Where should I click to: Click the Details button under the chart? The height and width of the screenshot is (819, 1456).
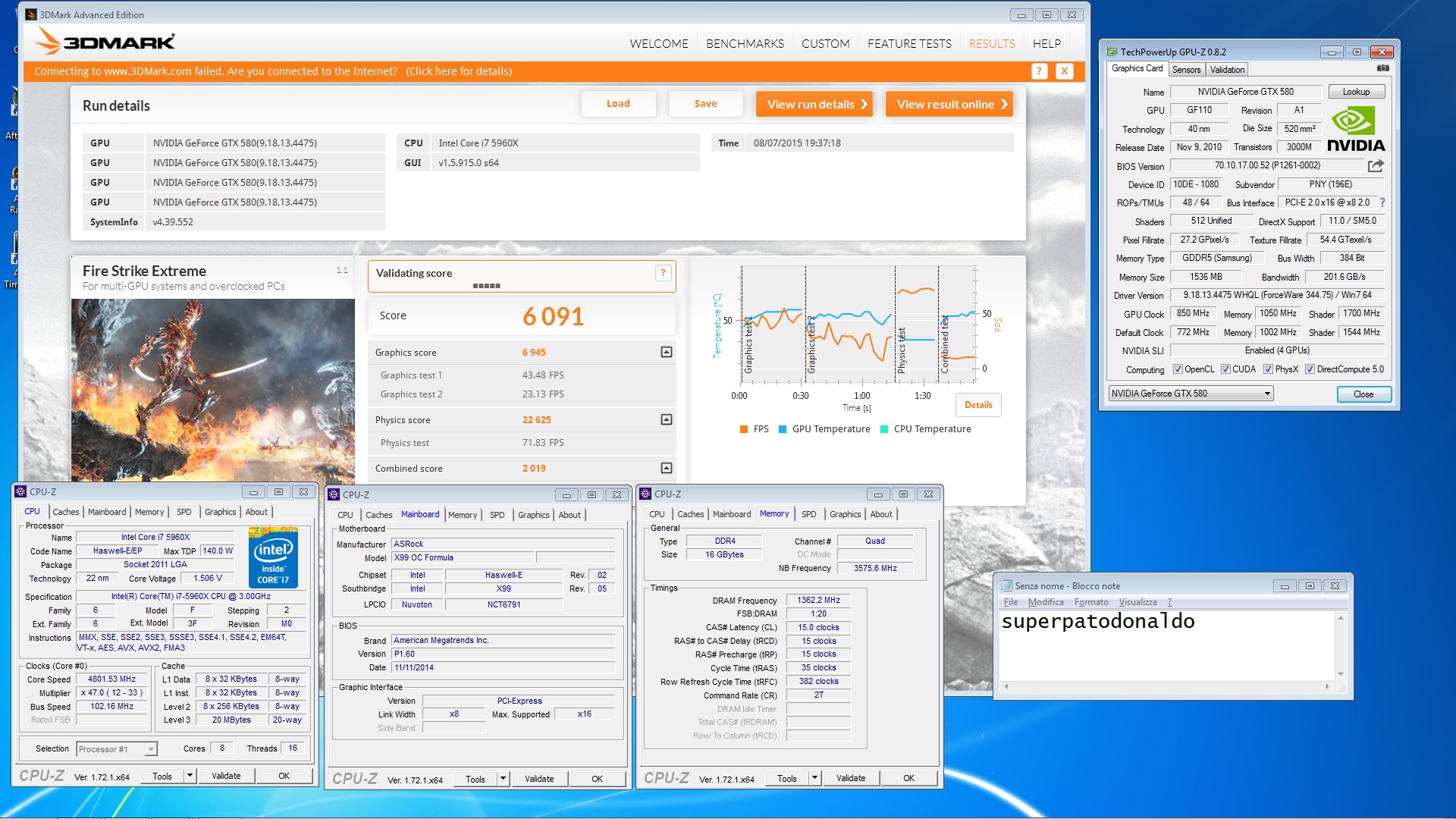click(x=978, y=405)
